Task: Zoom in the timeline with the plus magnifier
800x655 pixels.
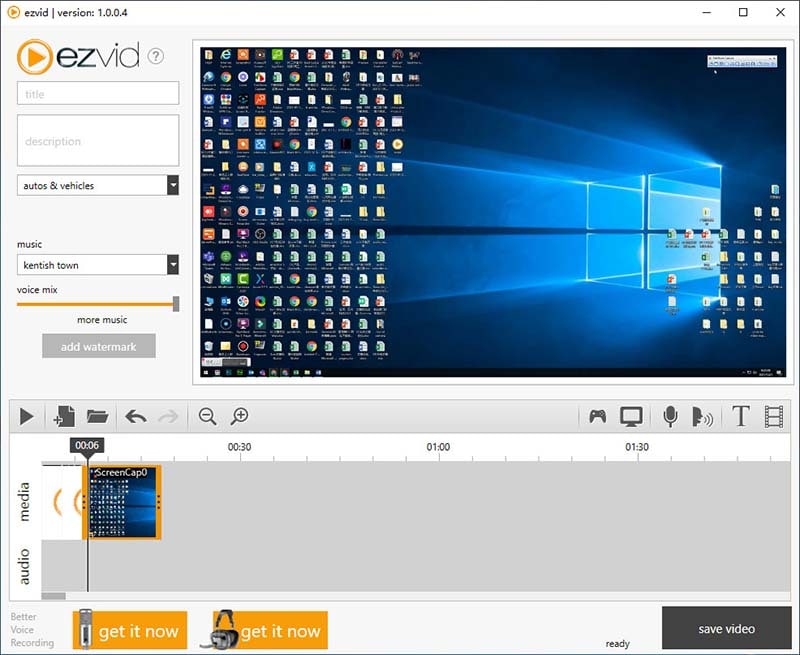Action: click(239, 416)
